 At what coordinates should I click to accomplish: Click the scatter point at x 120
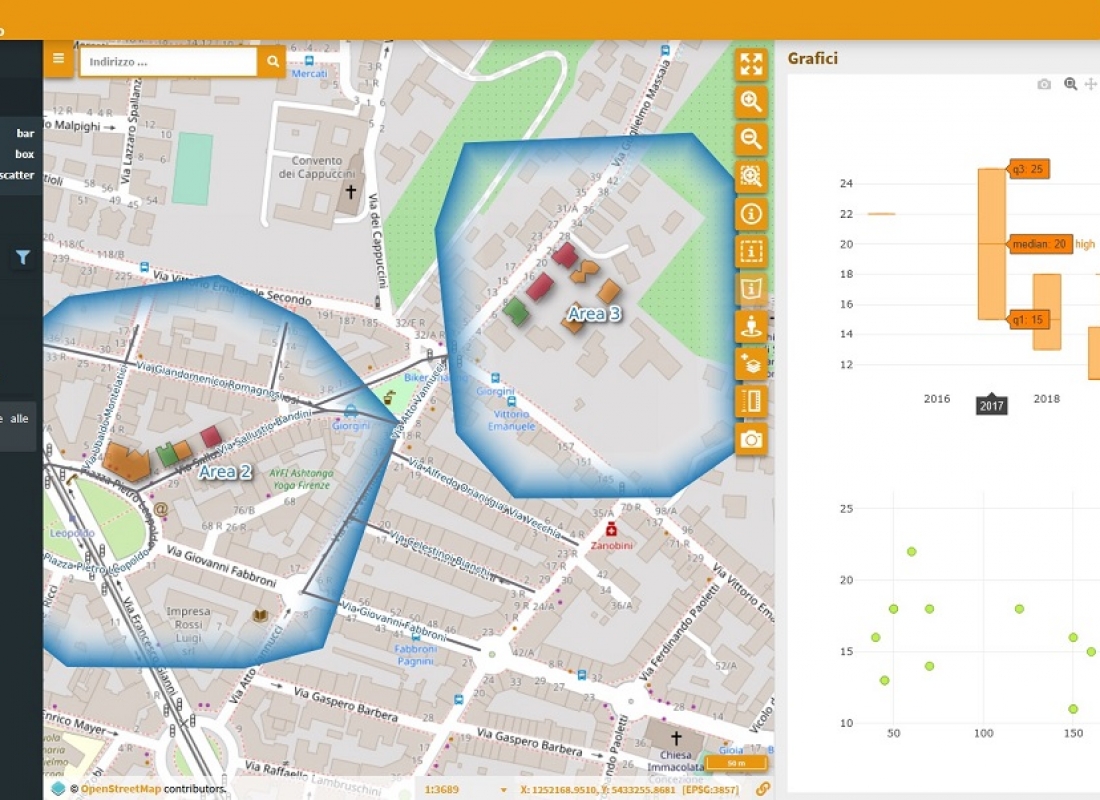coord(1019,609)
